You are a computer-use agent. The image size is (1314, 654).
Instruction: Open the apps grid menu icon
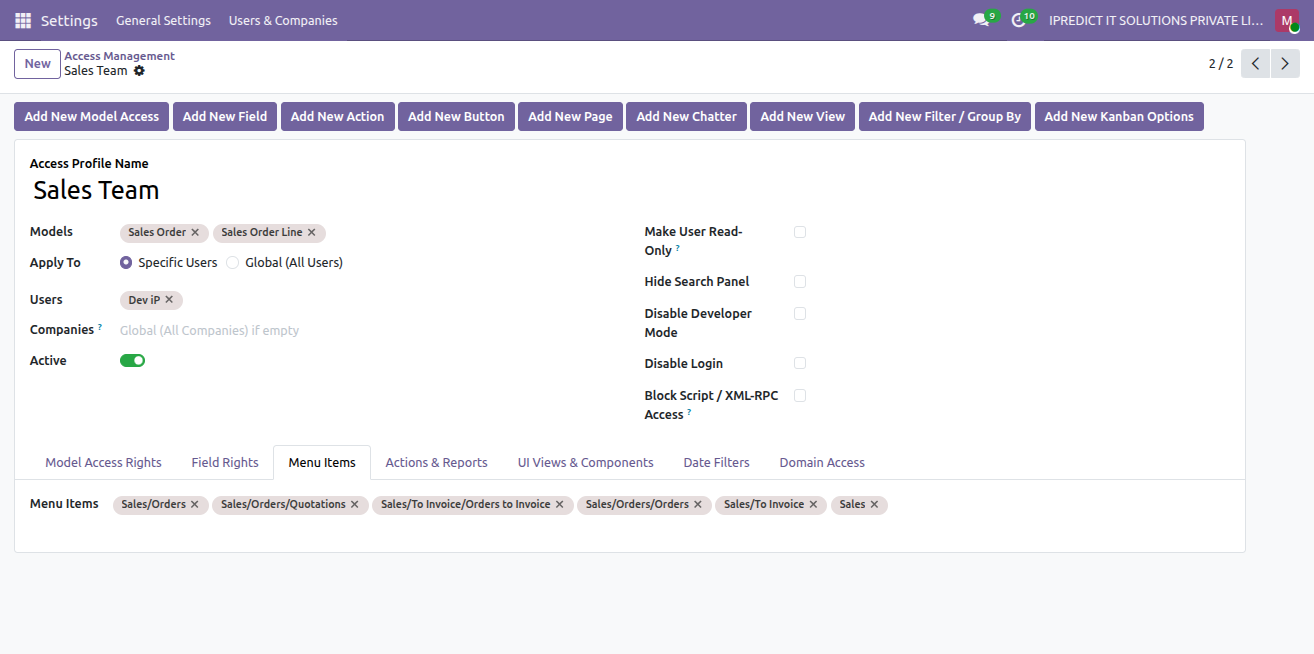(23, 20)
